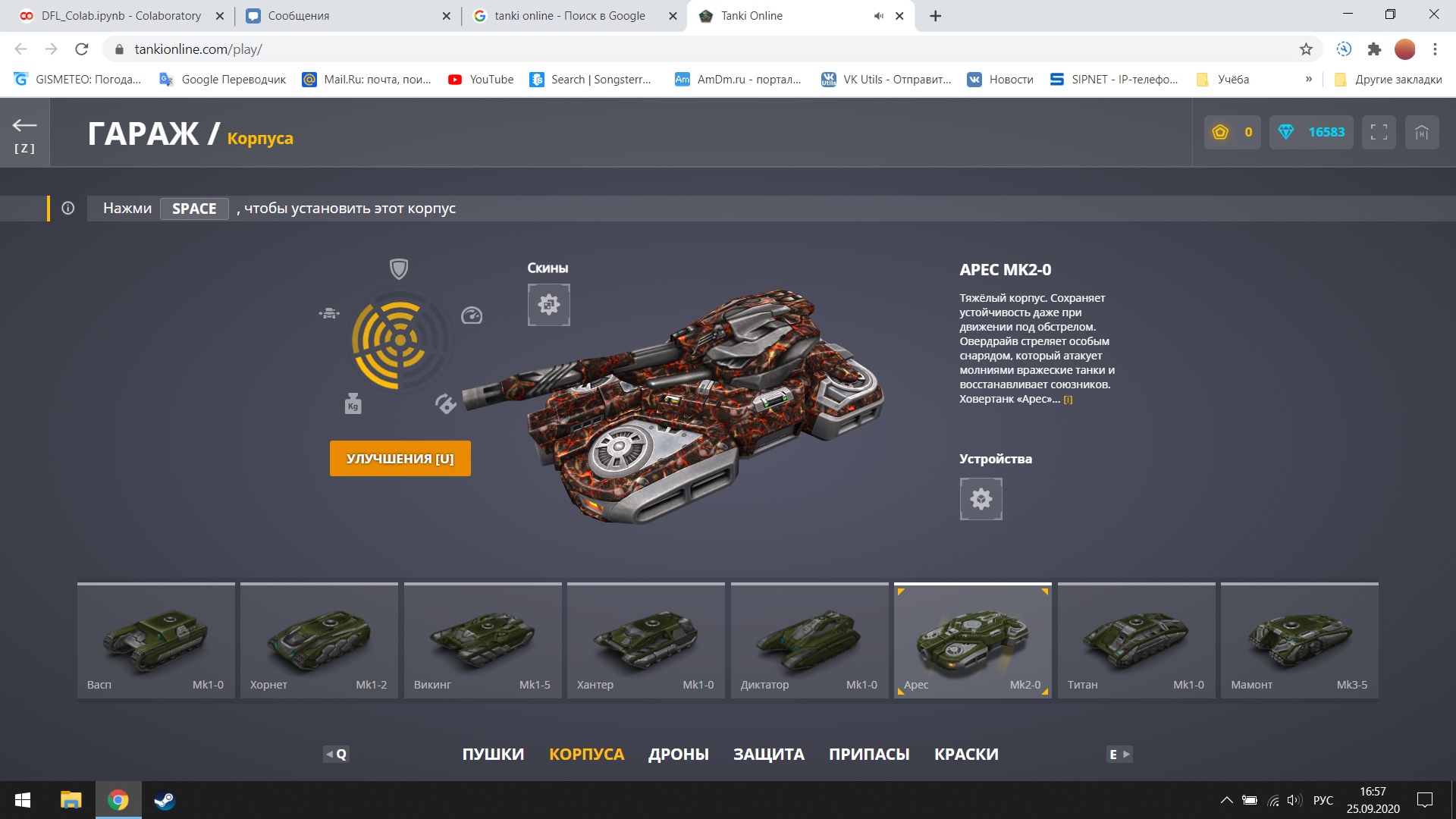The width and height of the screenshot is (1456, 819).
Task: Click the power stat icon near the weight
Action: [445, 403]
